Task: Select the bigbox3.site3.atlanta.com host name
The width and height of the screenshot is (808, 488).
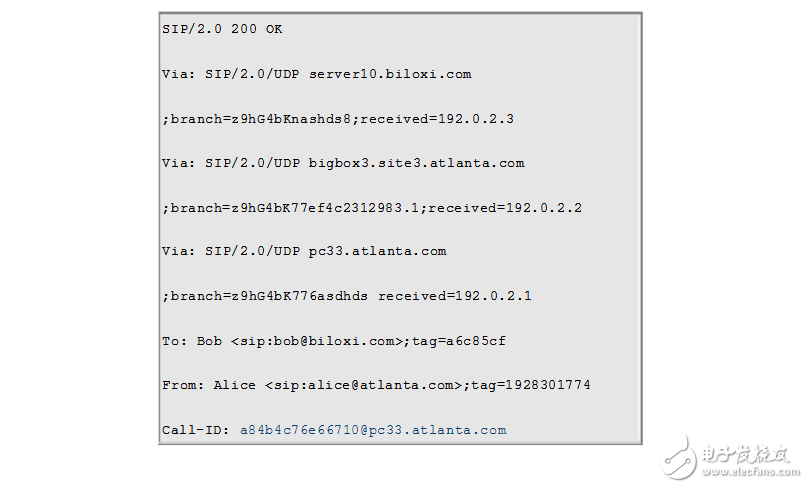Action: [416, 163]
